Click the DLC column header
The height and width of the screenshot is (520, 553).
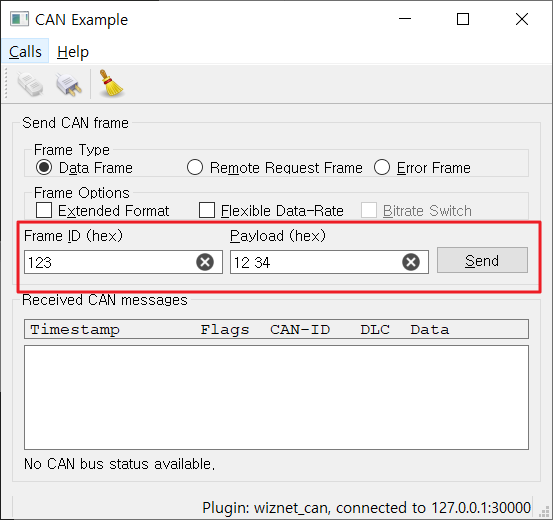375,329
